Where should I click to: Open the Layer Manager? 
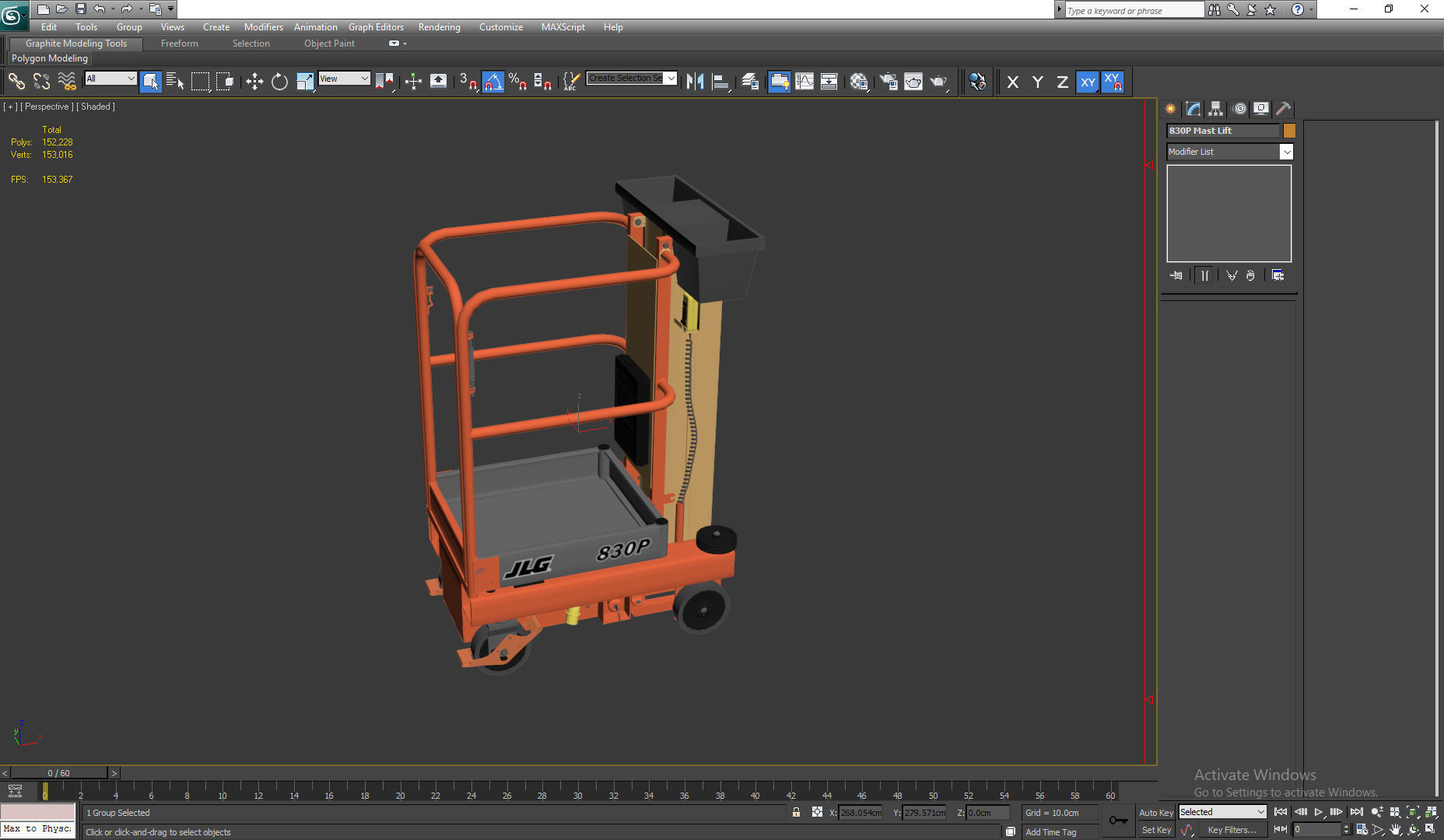point(750,81)
